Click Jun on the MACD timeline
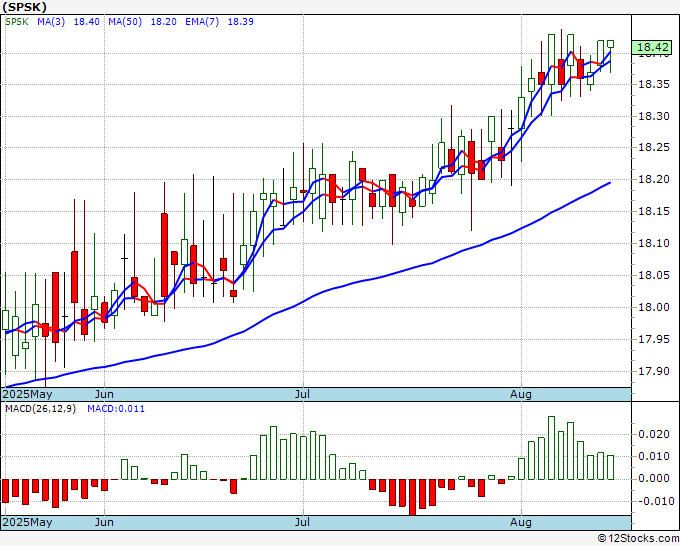Viewport: 680px width, 546px height. (104, 522)
